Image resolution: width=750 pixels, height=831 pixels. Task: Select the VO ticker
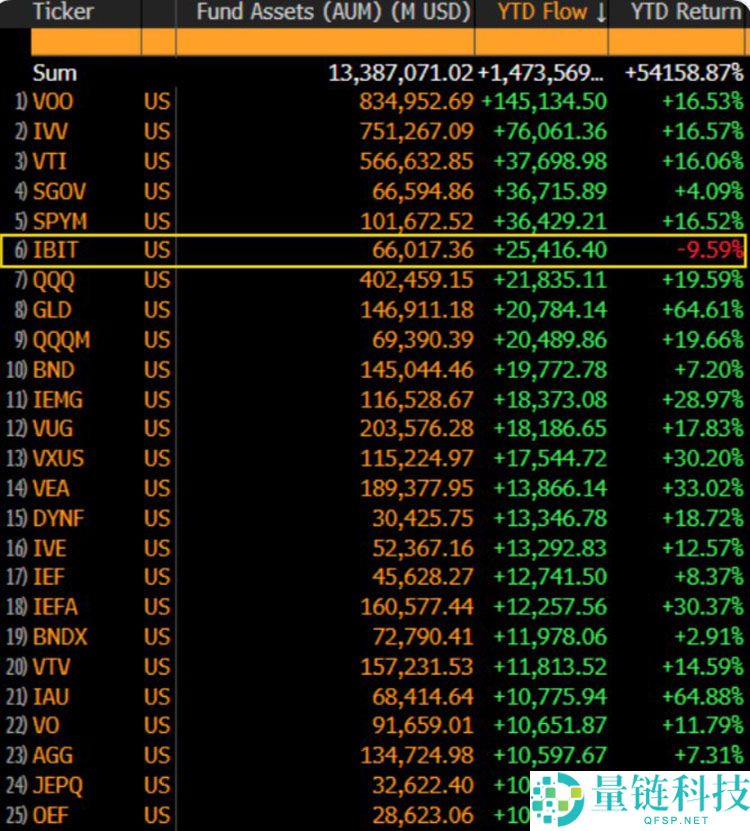click(x=46, y=725)
